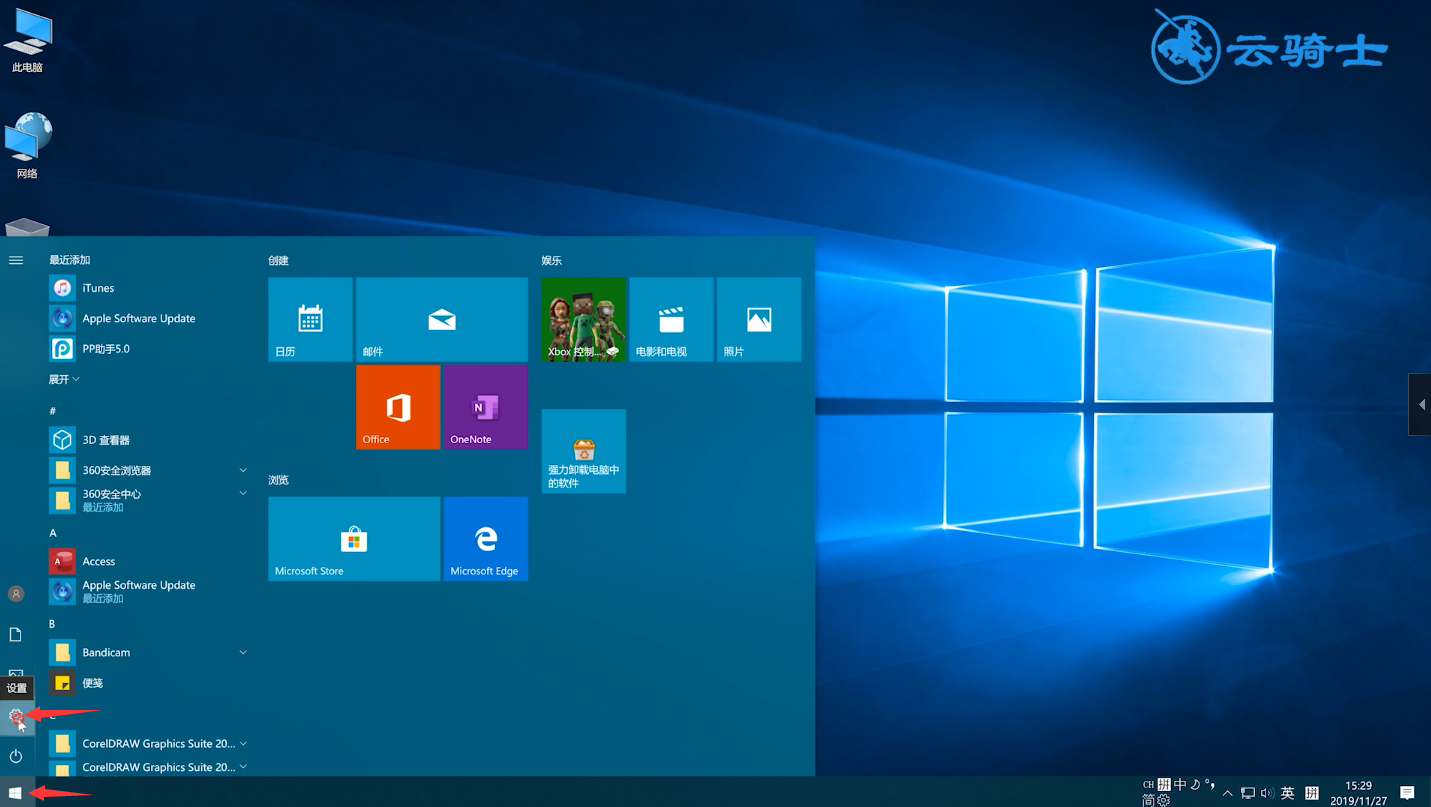The height and width of the screenshot is (807, 1431).
Task: Open the Action Center notification icon
Action: click(1407, 793)
